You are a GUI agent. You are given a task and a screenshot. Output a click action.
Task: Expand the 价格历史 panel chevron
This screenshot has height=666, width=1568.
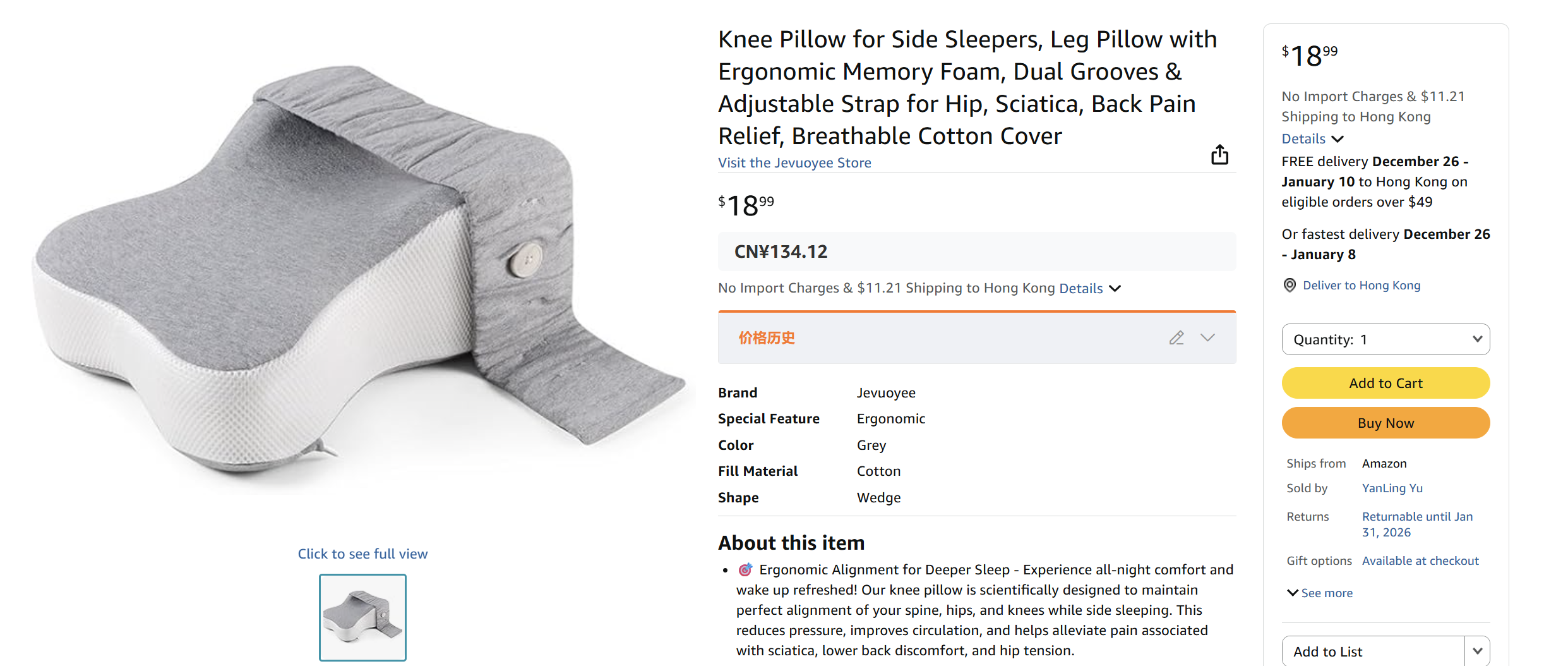[1208, 338]
